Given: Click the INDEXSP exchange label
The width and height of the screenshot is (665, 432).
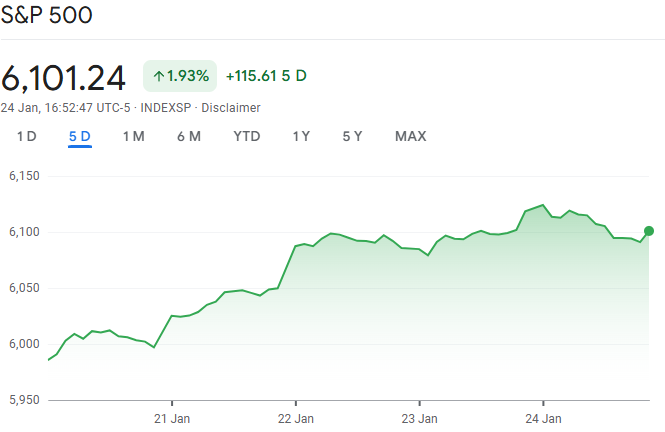Looking at the screenshot, I should [x=166, y=108].
